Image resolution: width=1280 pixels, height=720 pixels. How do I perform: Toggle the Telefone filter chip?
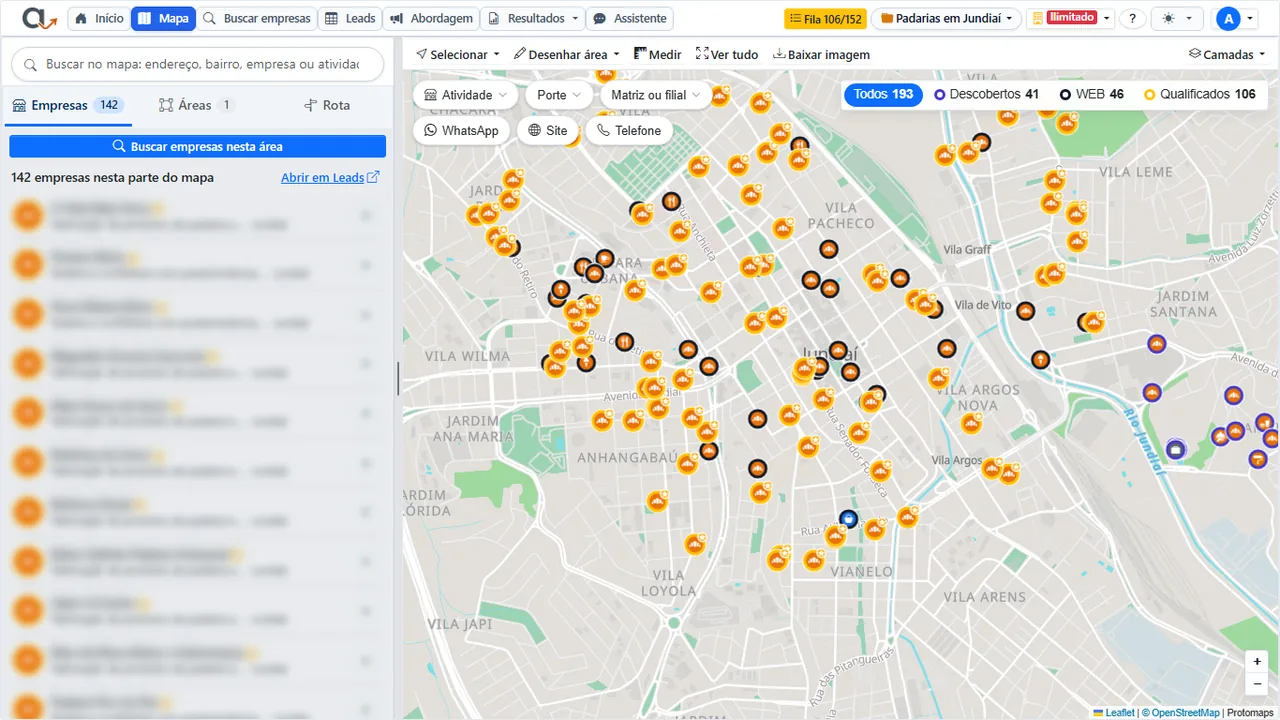pyautogui.click(x=629, y=130)
